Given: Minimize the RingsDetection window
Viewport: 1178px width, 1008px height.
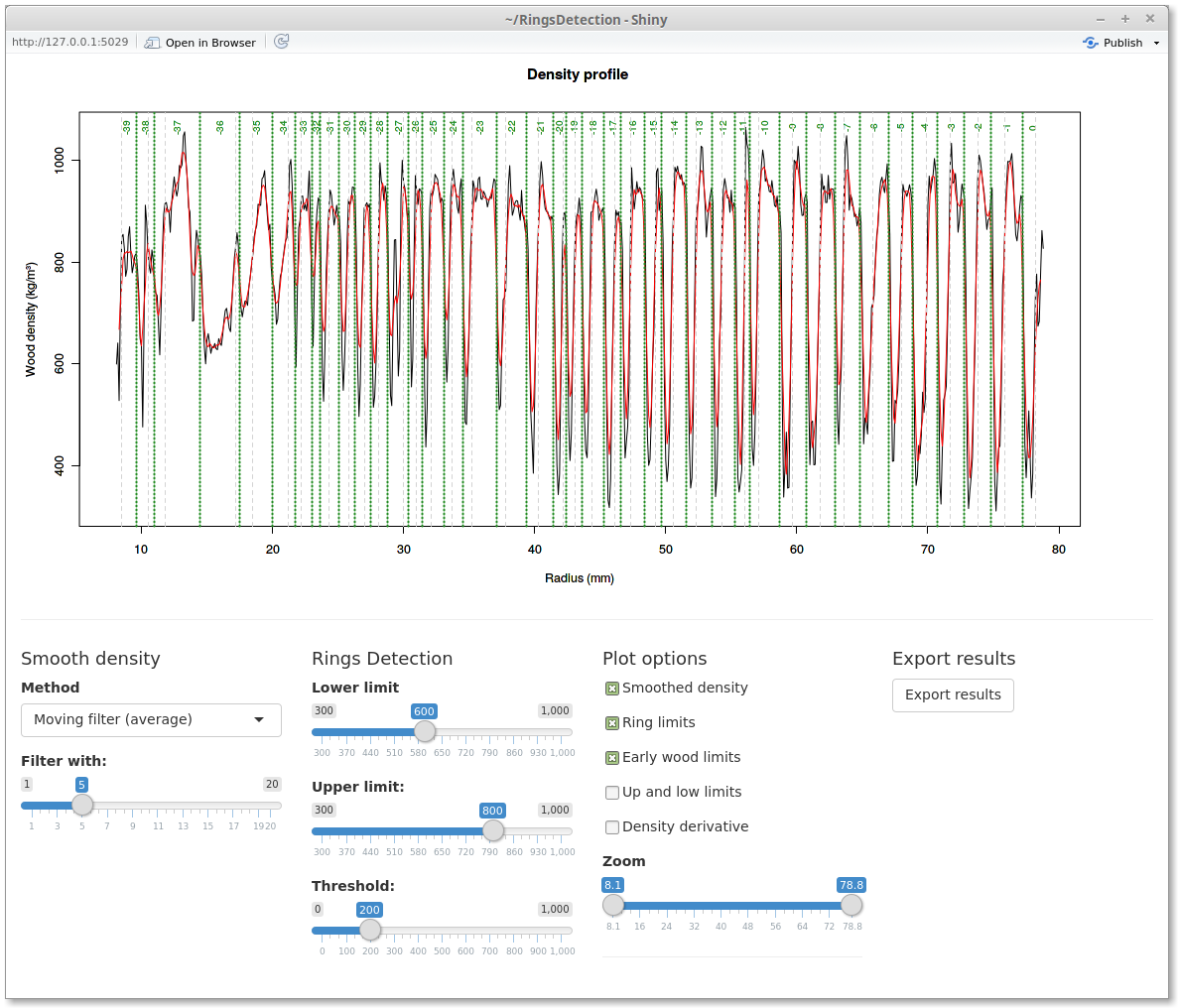Looking at the screenshot, I should click(x=1101, y=20).
